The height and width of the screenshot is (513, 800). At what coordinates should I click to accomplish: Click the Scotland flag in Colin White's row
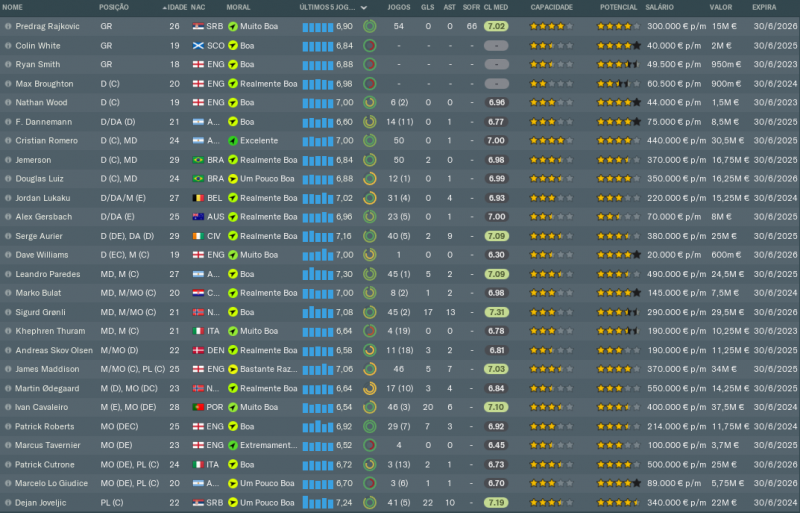198,45
